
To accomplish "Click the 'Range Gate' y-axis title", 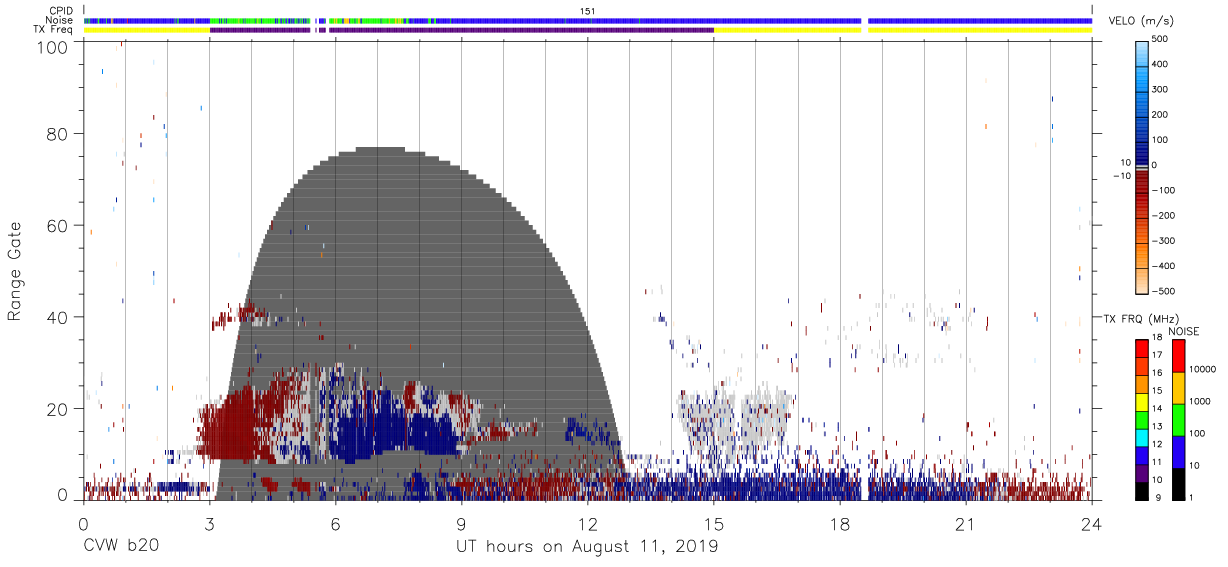I will tap(15, 271).
